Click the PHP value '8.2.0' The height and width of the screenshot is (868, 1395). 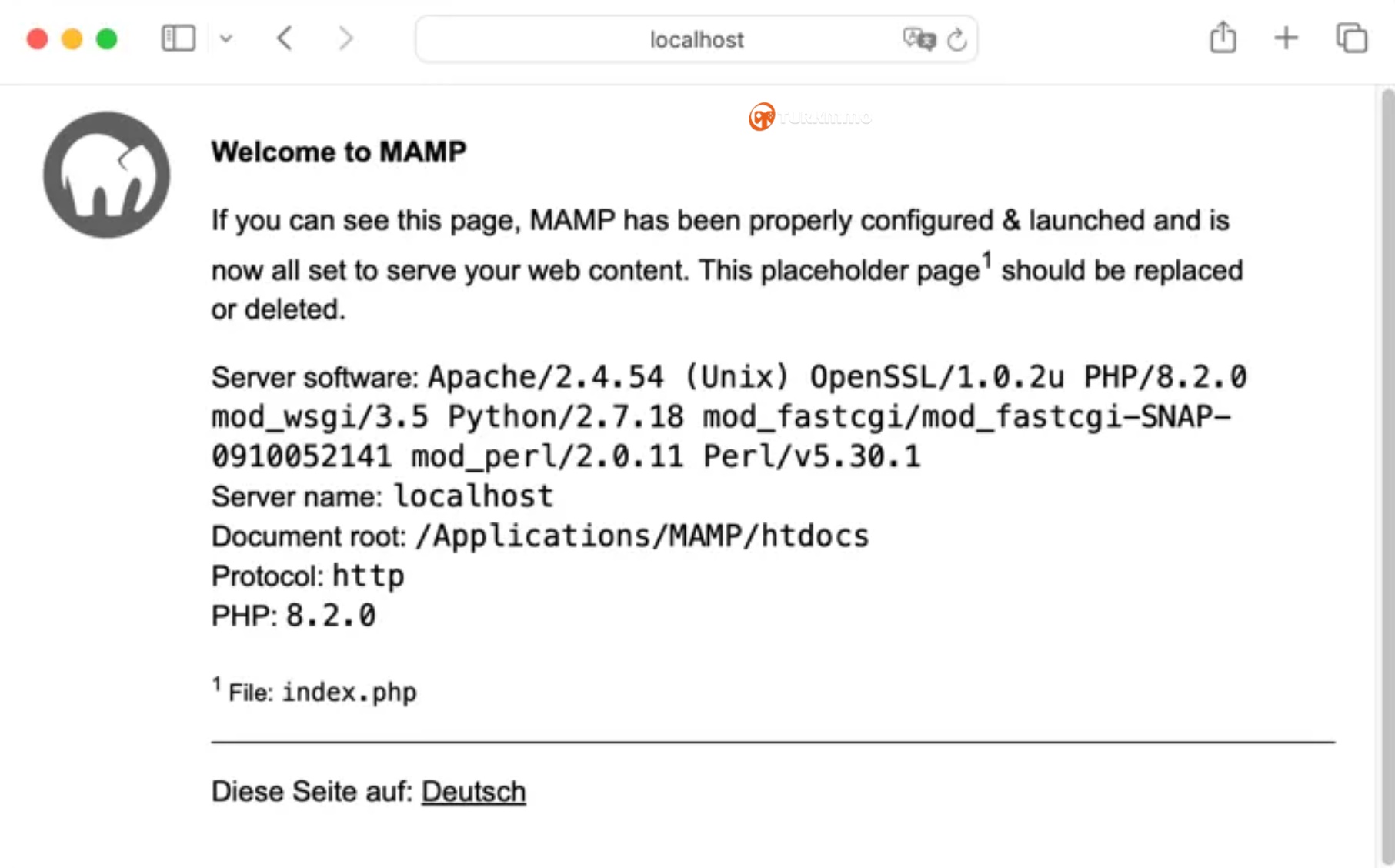coord(331,616)
